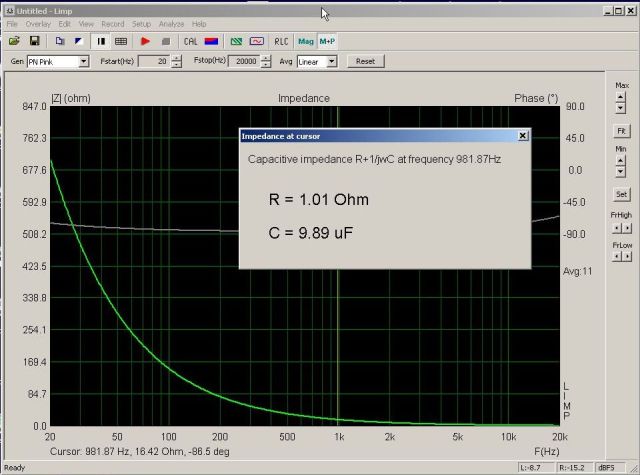Click the FrHigh right arrow
Viewport: 640px width, 475px height.
(x=627, y=228)
